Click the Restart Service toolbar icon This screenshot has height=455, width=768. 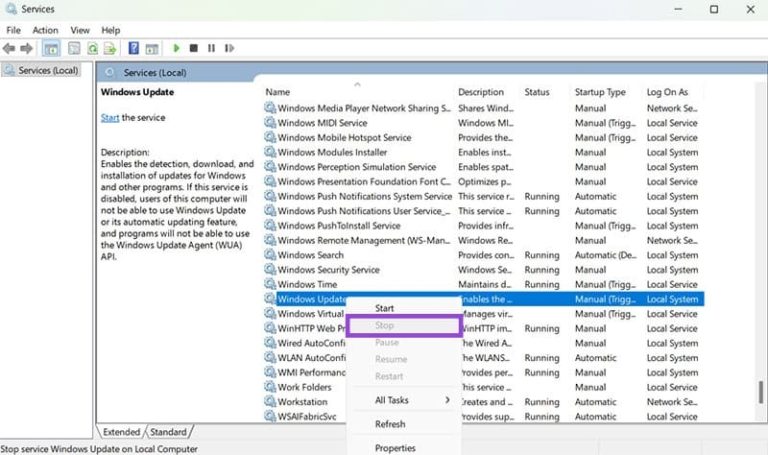click(x=229, y=48)
